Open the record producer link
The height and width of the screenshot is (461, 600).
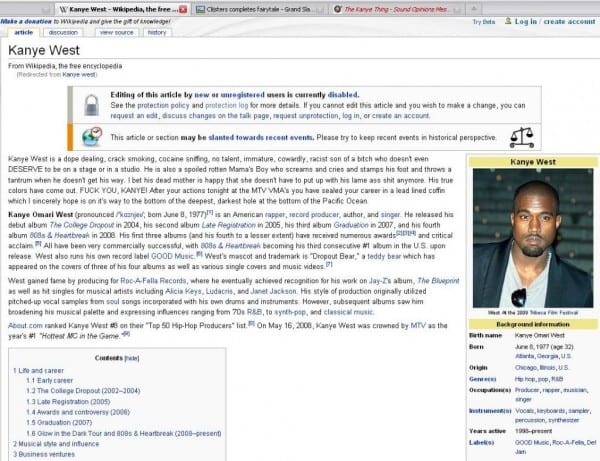(x=314, y=215)
